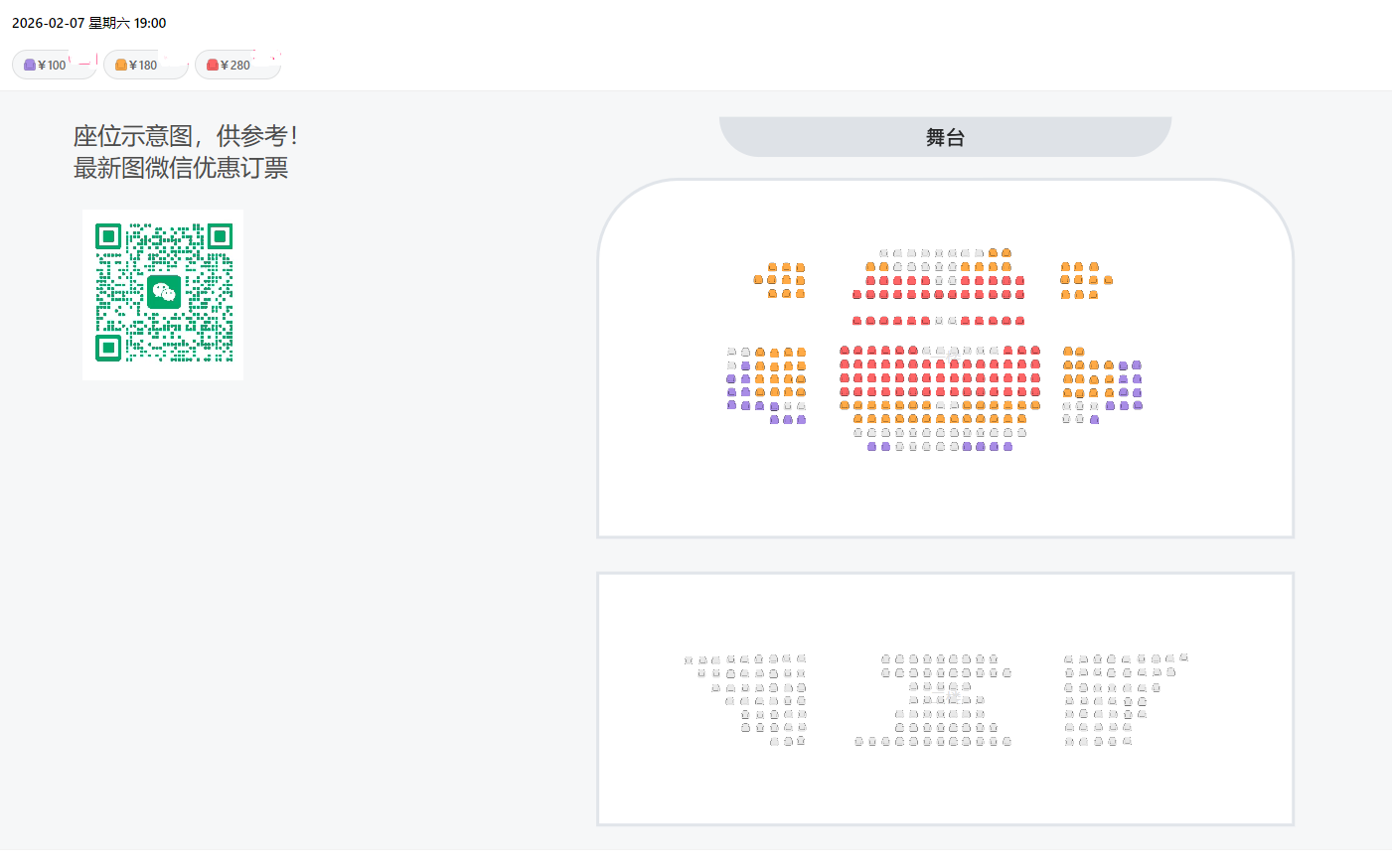The height and width of the screenshot is (868, 1392).
Task: Click the WeChat QR code image
Action: (x=163, y=294)
